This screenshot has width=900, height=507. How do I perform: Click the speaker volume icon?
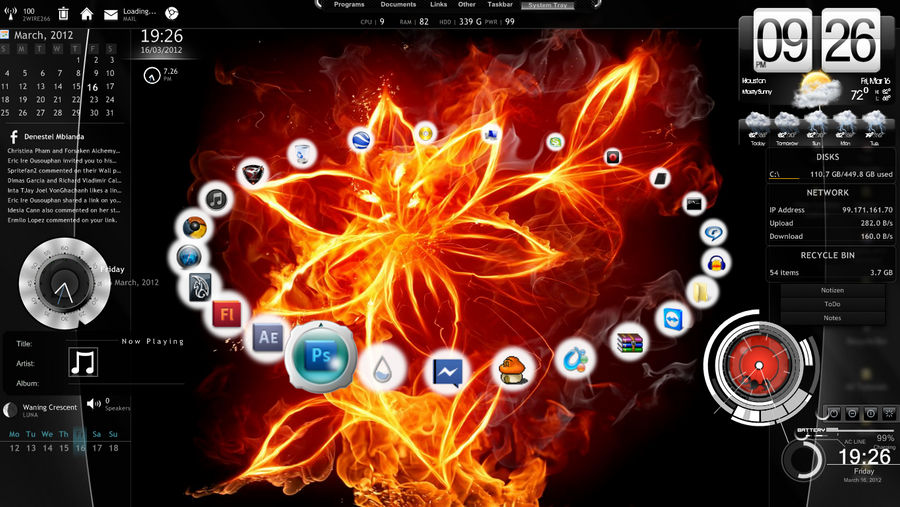(x=93, y=404)
